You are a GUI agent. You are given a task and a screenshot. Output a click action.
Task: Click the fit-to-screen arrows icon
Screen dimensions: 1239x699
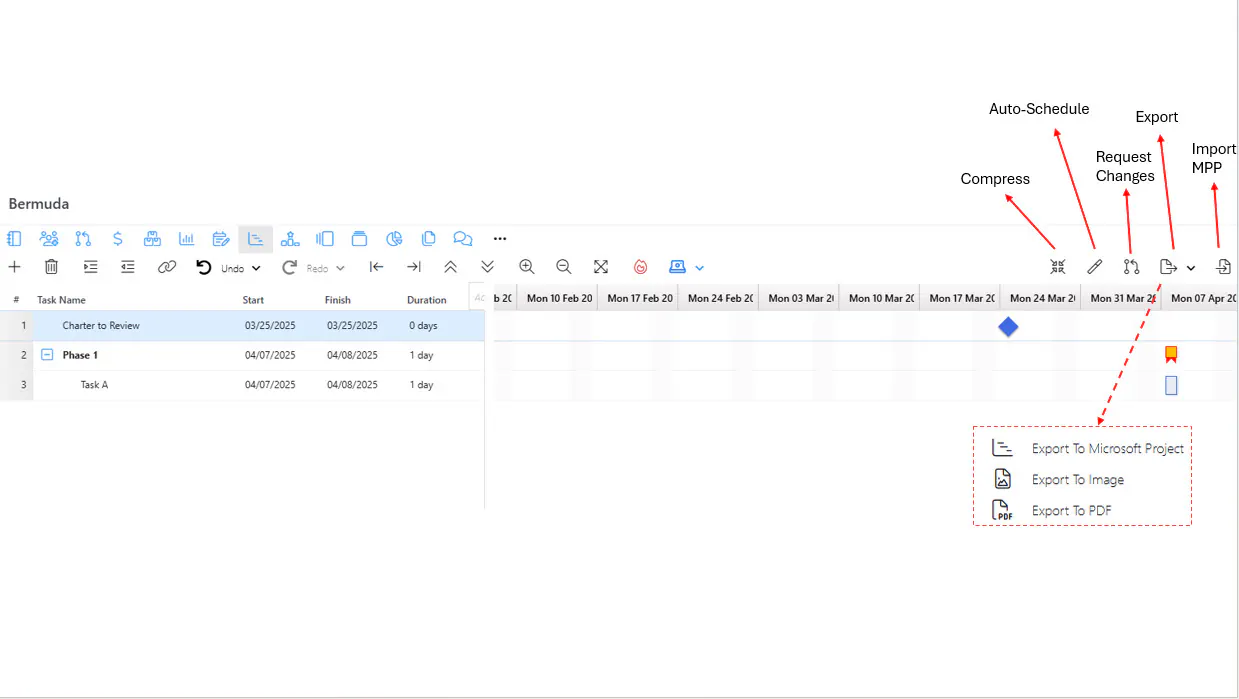601,267
